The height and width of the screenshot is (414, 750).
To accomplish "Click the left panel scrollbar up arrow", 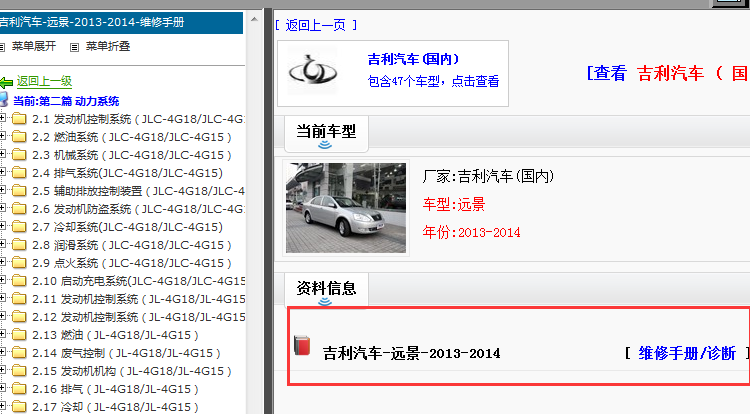I will 254,20.
